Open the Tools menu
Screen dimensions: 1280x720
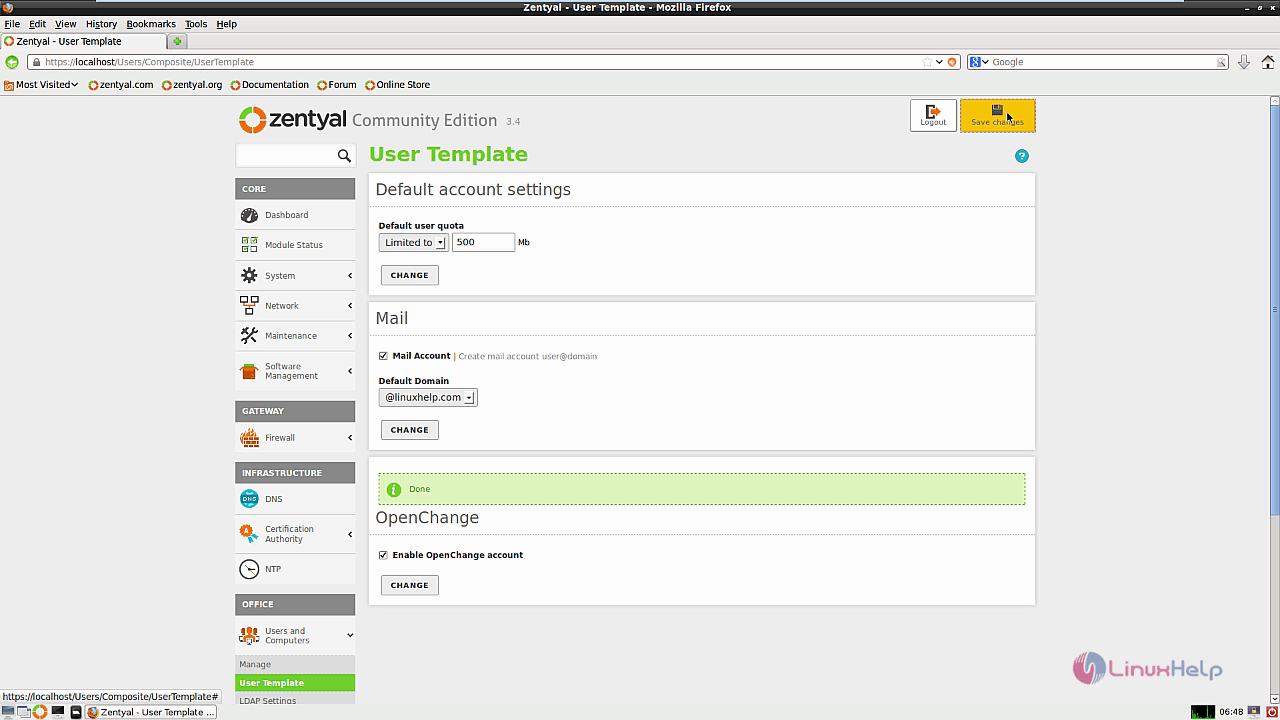[196, 24]
